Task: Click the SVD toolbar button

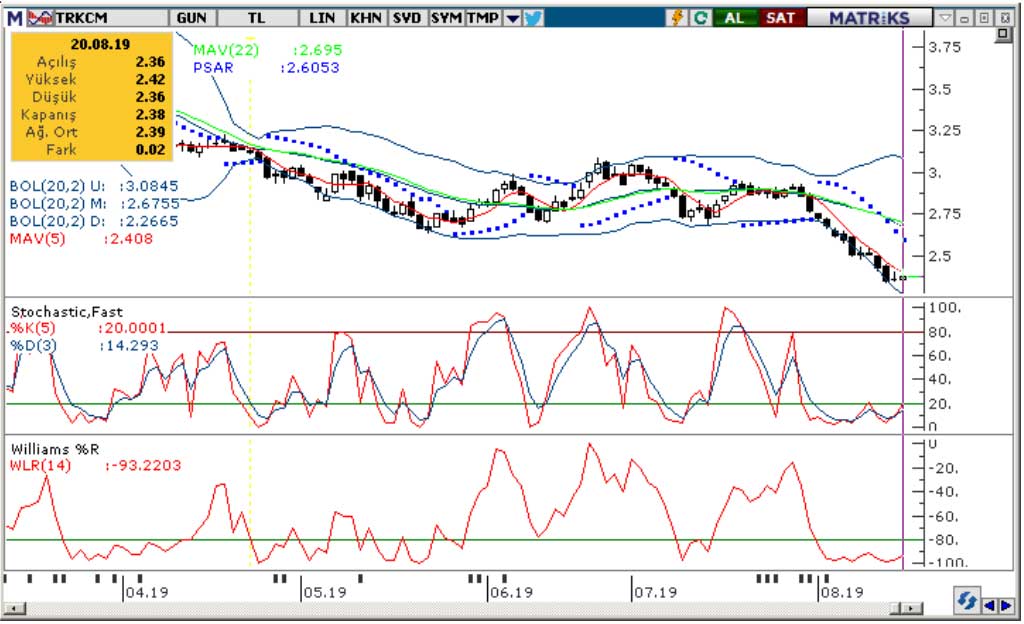Action: 407,18
